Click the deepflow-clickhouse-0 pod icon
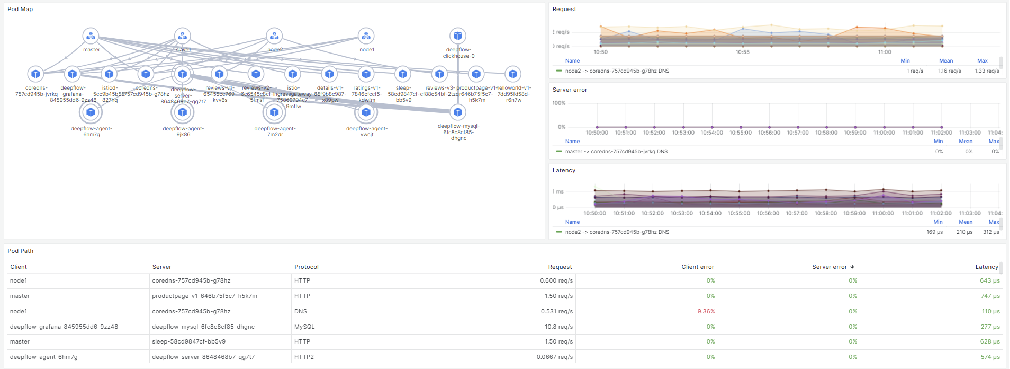 pos(458,36)
